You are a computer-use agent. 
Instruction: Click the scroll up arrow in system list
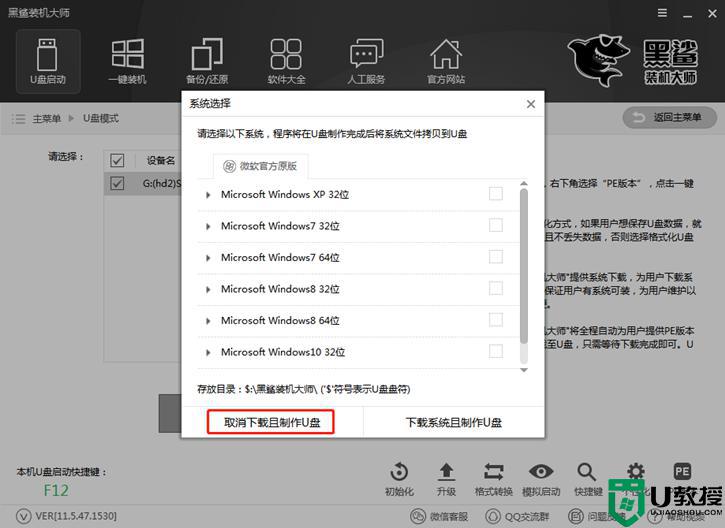(x=523, y=184)
